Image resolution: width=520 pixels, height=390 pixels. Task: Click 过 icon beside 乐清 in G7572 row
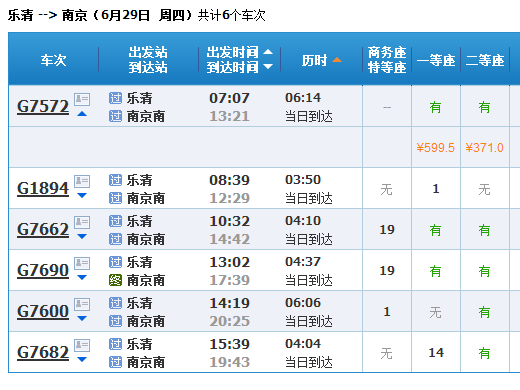click(x=115, y=98)
